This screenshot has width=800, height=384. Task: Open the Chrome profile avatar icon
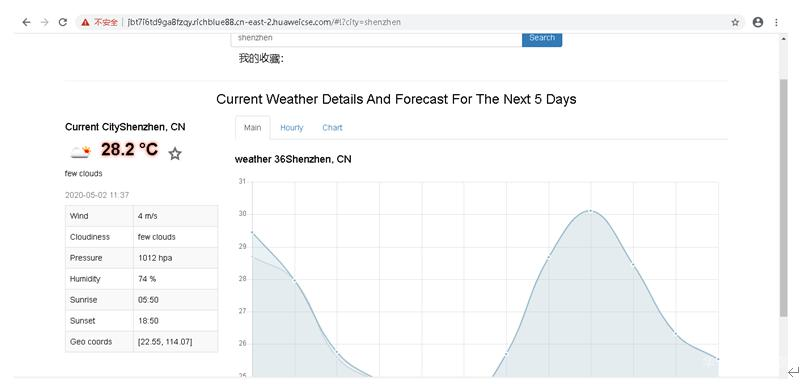click(758, 22)
